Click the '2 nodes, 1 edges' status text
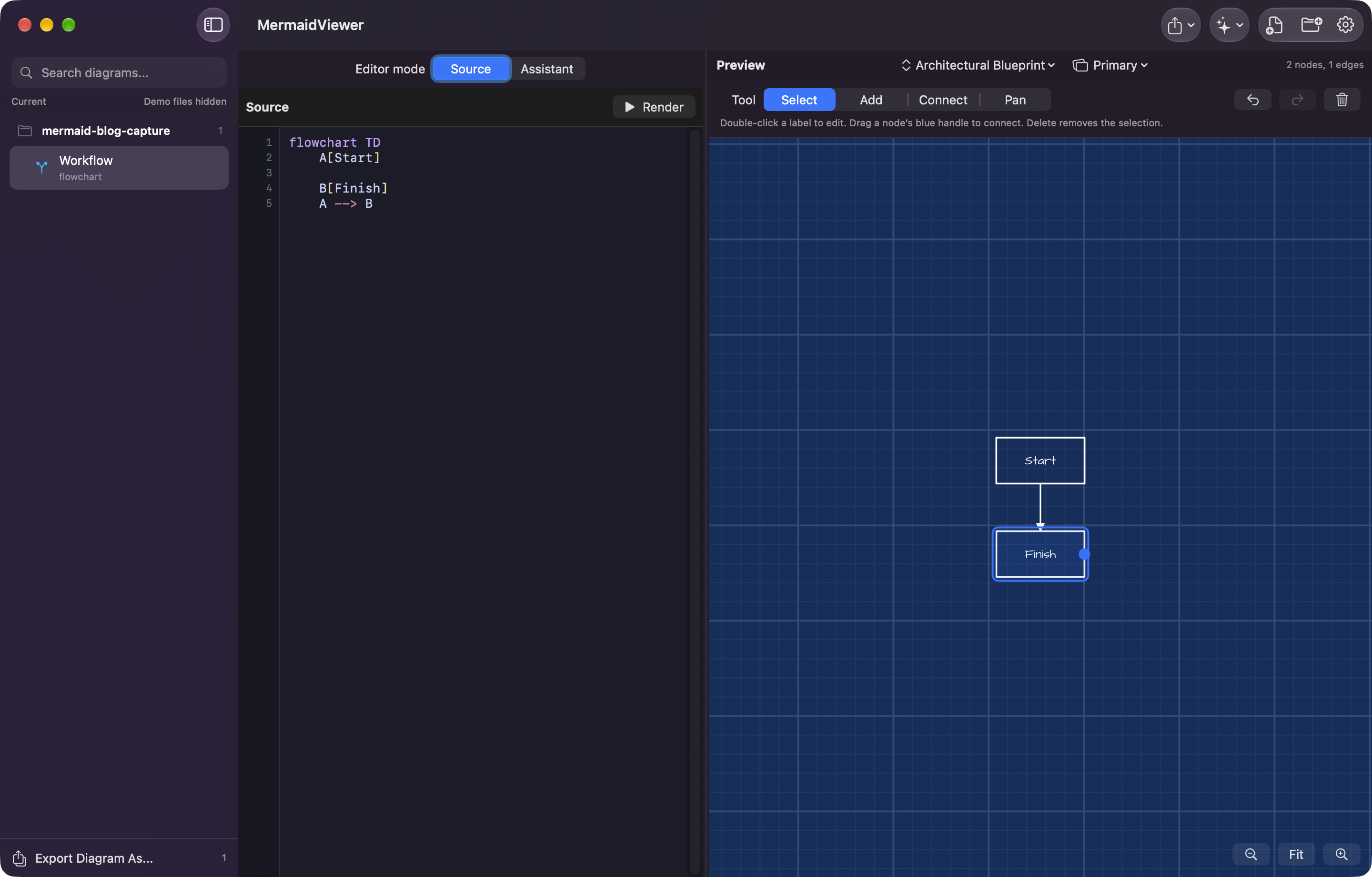The image size is (1372, 877). click(x=1324, y=64)
